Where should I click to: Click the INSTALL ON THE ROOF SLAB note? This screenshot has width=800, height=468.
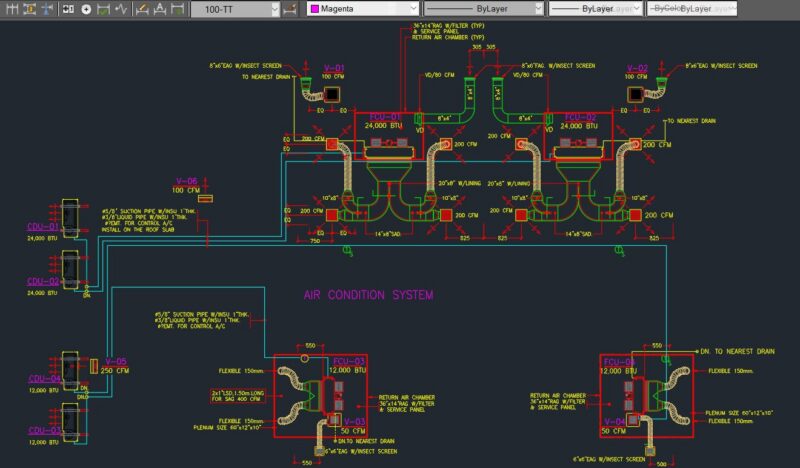[x=138, y=230]
